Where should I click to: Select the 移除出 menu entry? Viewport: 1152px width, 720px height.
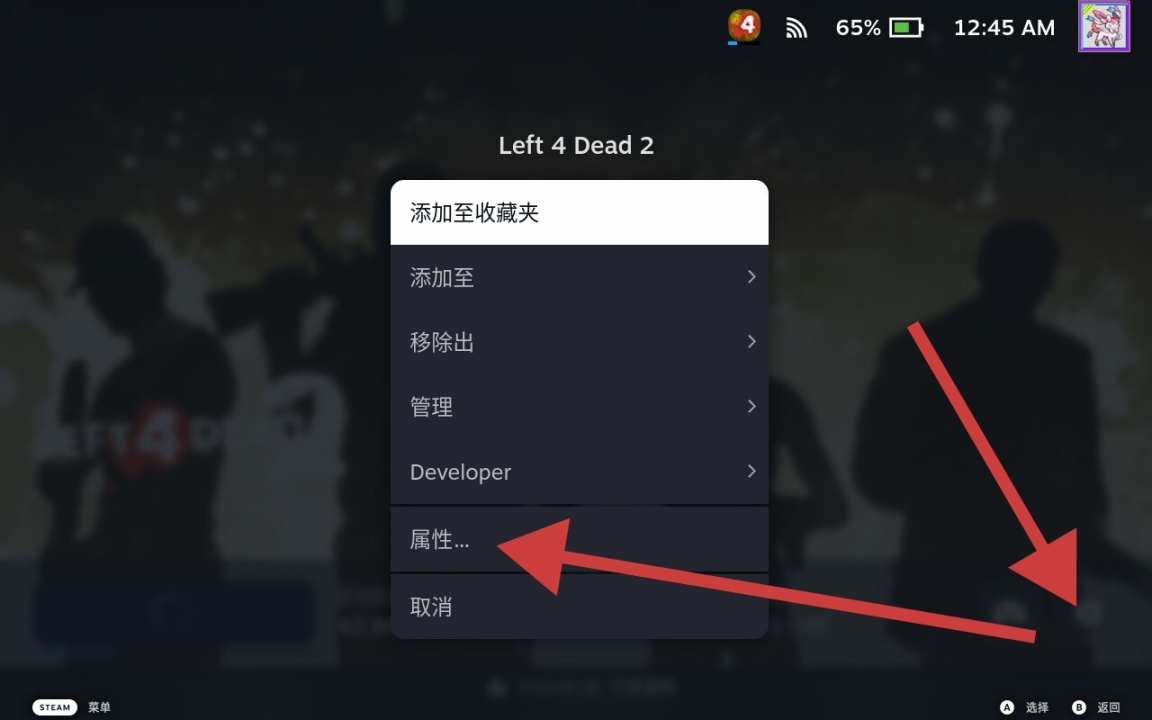tap(579, 342)
